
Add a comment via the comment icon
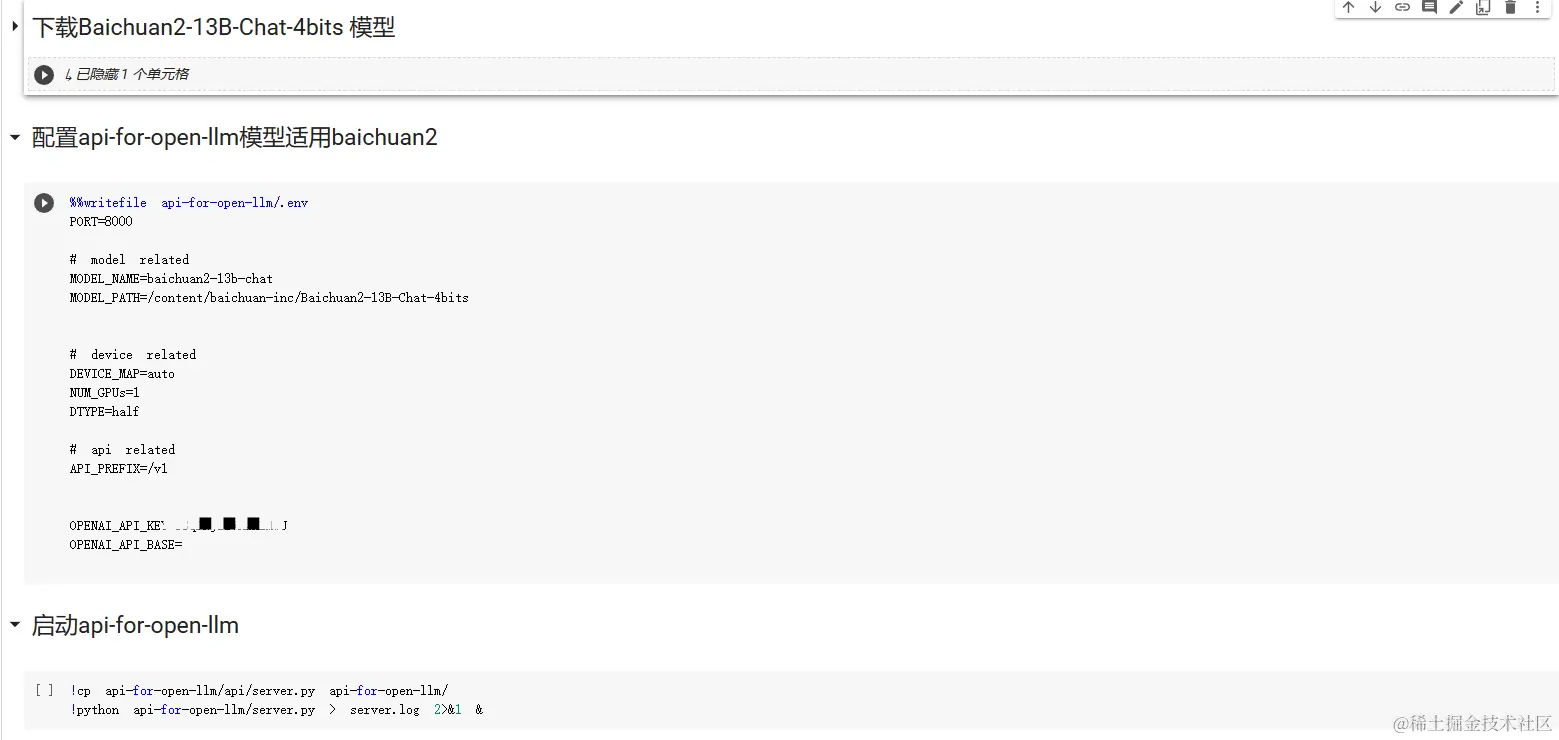1429,7
